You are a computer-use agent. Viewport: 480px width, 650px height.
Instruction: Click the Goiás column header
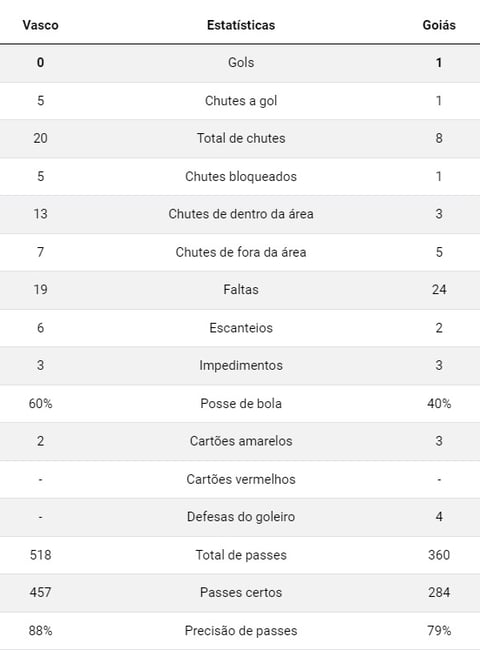[439, 25]
